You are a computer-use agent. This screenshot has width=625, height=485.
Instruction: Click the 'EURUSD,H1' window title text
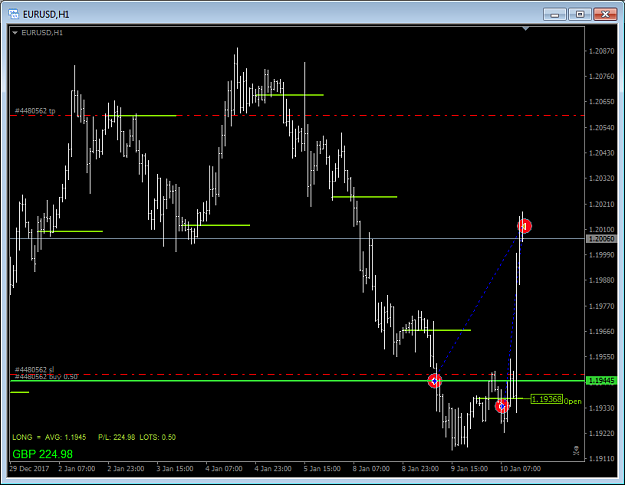[46, 15]
